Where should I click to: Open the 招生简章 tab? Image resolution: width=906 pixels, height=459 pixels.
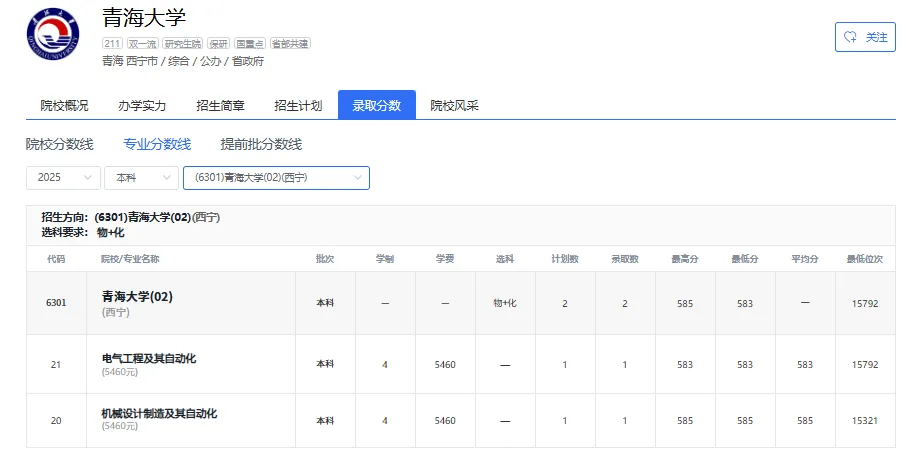pos(220,105)
